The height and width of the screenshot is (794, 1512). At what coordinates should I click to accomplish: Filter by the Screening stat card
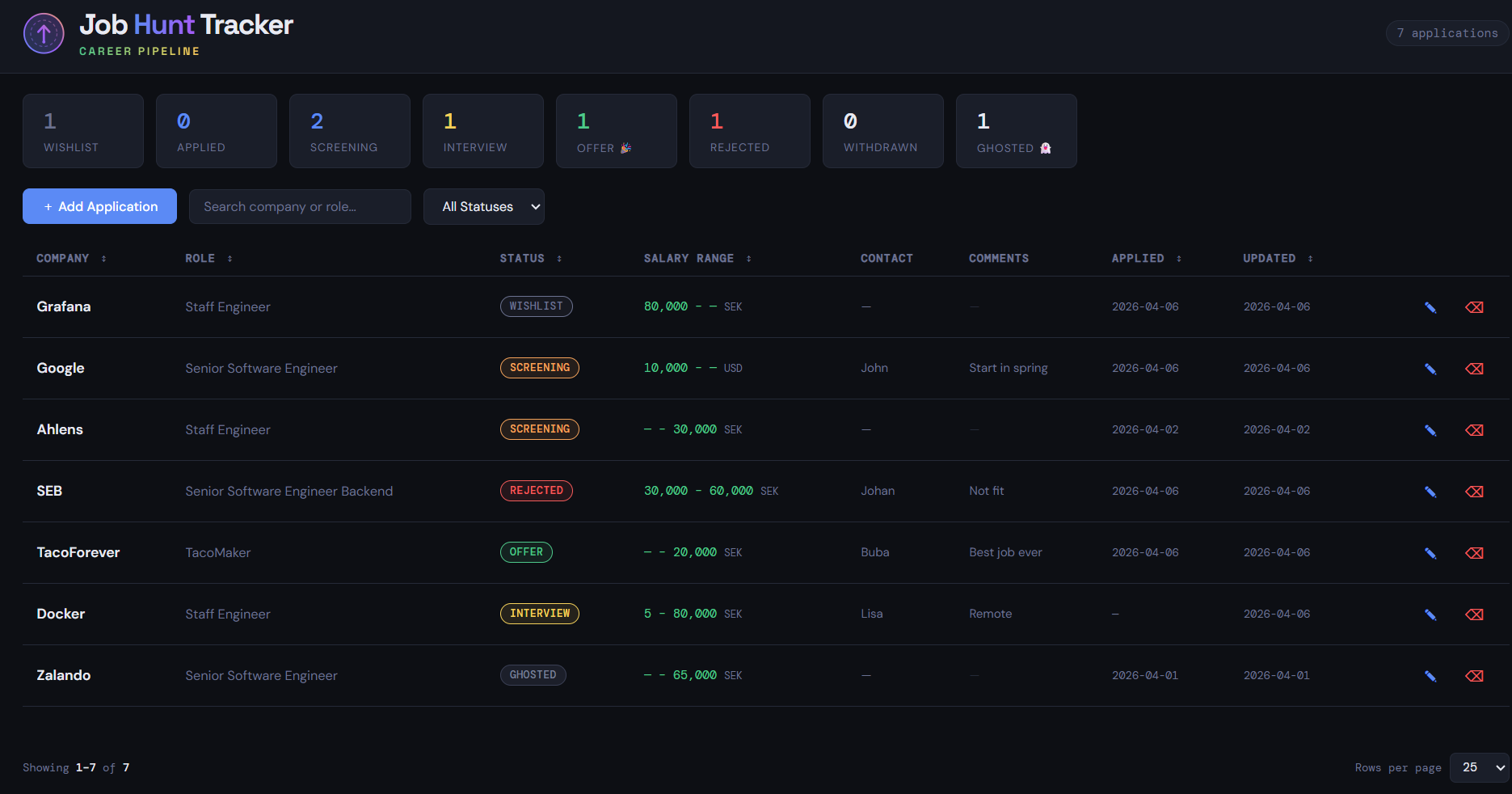click(350, 131)
